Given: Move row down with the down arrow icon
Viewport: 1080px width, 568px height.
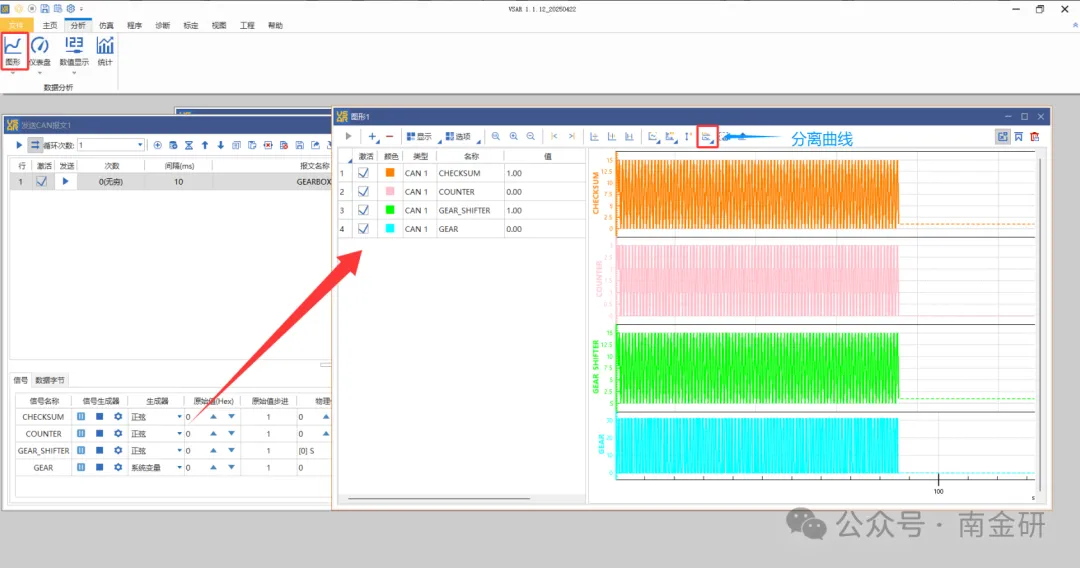Looking at the screenshot, I should point(220,145).
